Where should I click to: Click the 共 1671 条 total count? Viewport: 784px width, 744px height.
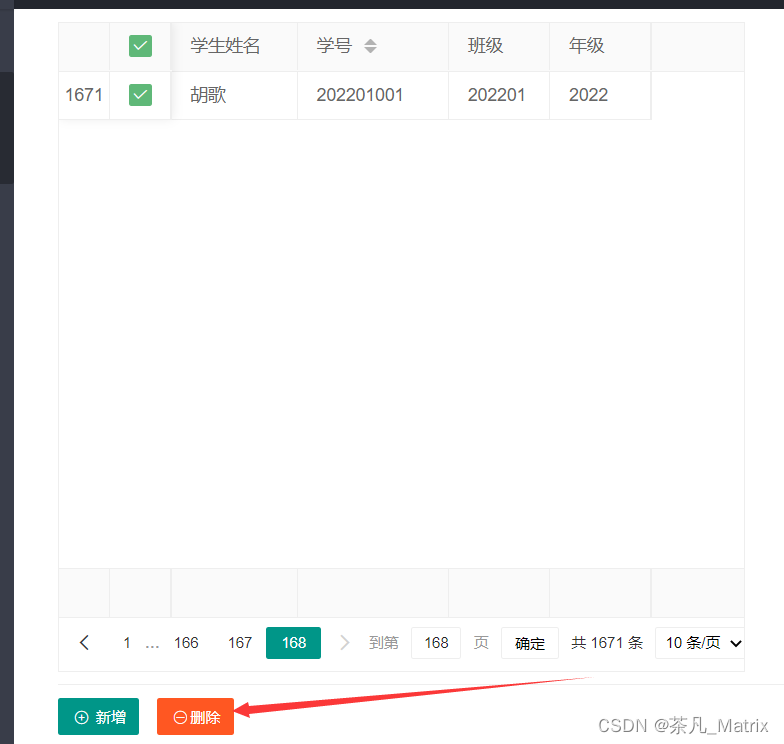pyautogui.click(x=606, y=642)
